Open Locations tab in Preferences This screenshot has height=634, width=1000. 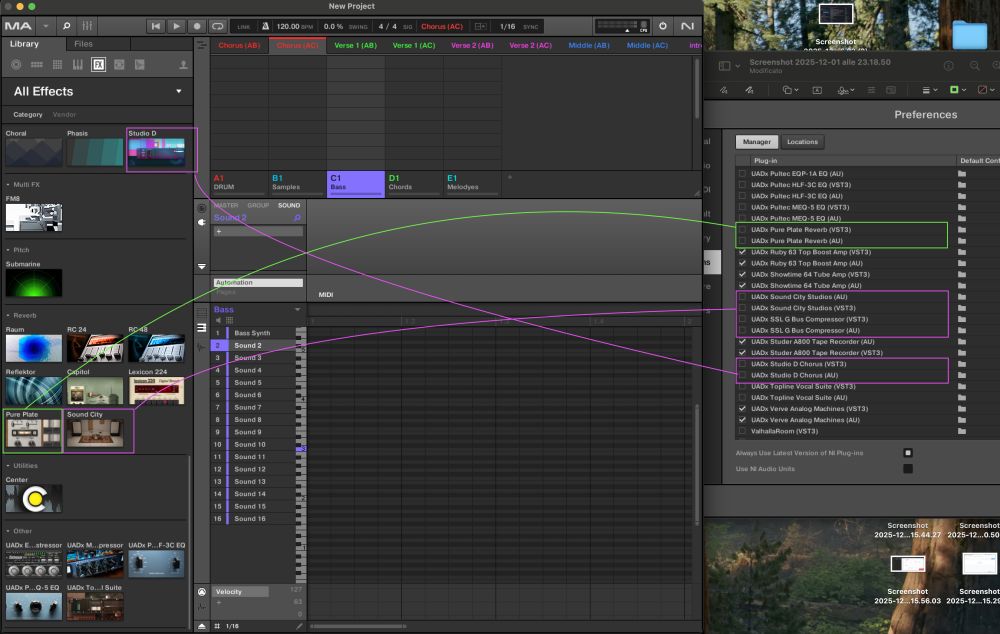click(x=802, y=142)
